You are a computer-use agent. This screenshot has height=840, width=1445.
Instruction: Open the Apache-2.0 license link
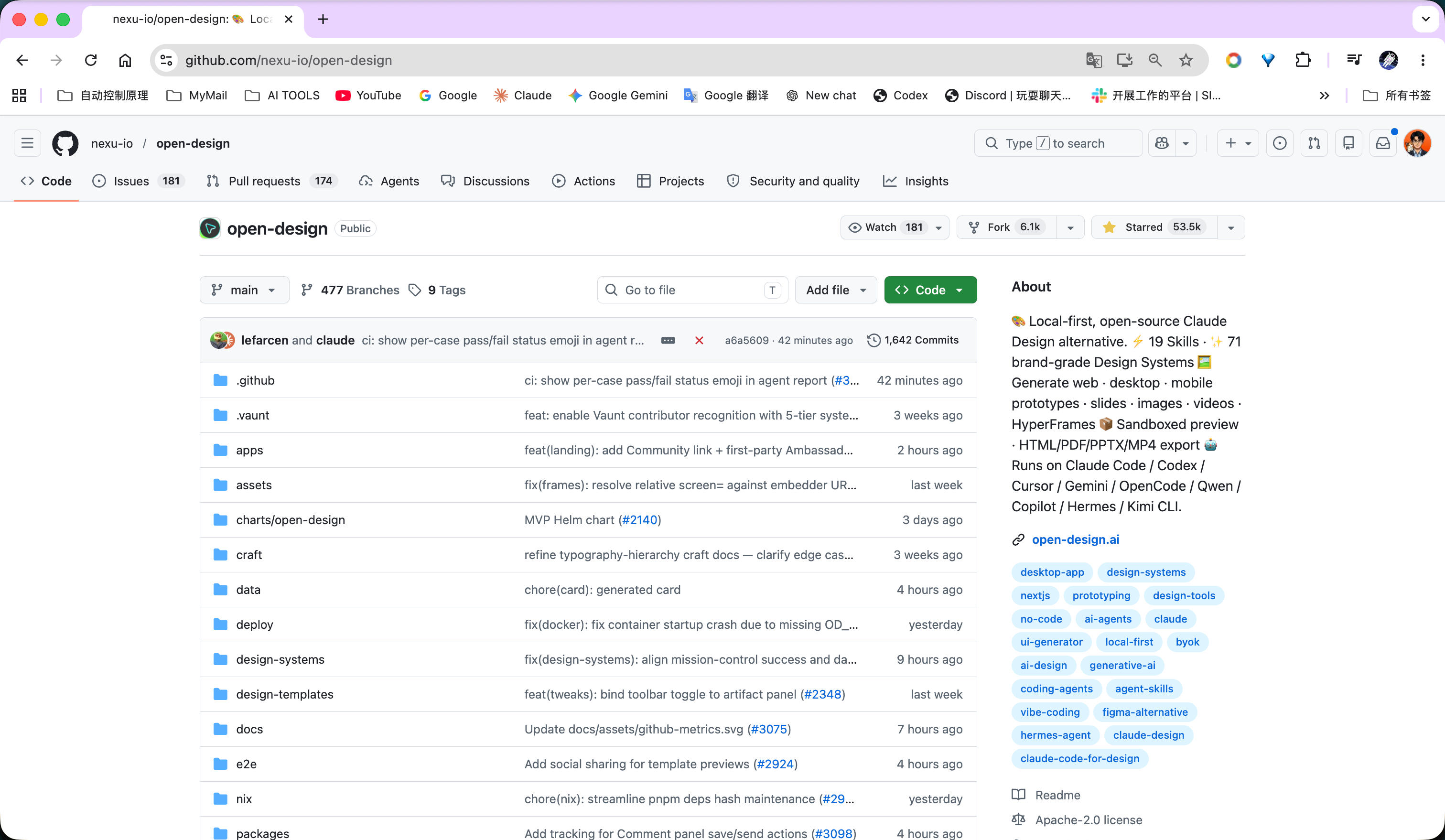[x=1089, y=820]
